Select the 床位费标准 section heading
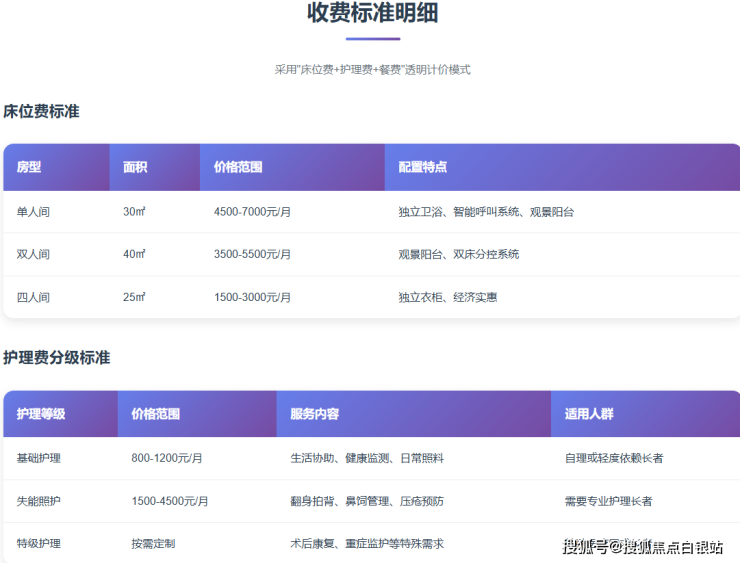Screen dimensions: 740x563 41,111
